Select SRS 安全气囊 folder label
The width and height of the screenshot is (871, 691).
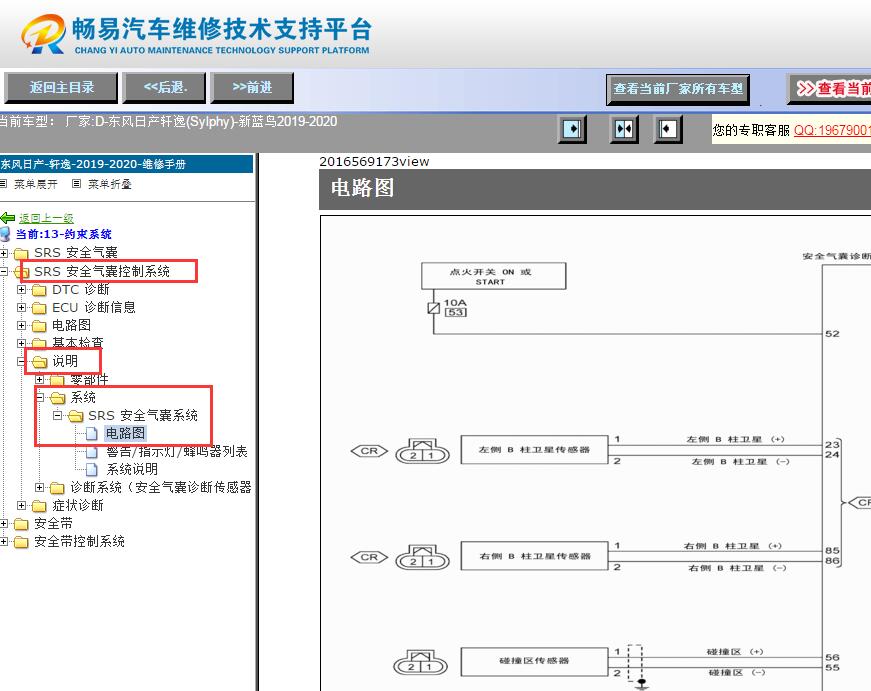(76, 253)
